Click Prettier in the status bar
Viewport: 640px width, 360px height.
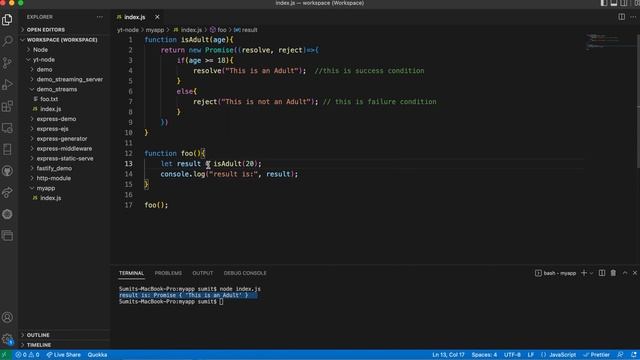[x=596, y=355]
